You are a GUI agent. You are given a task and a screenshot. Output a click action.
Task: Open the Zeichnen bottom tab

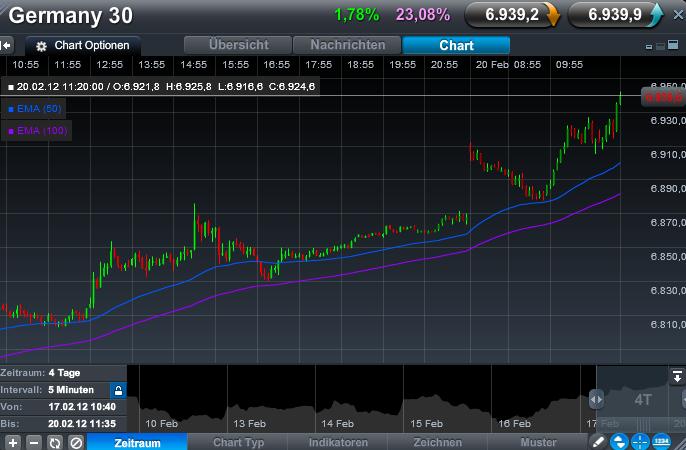pyautogui.click(x=438, y=443)
